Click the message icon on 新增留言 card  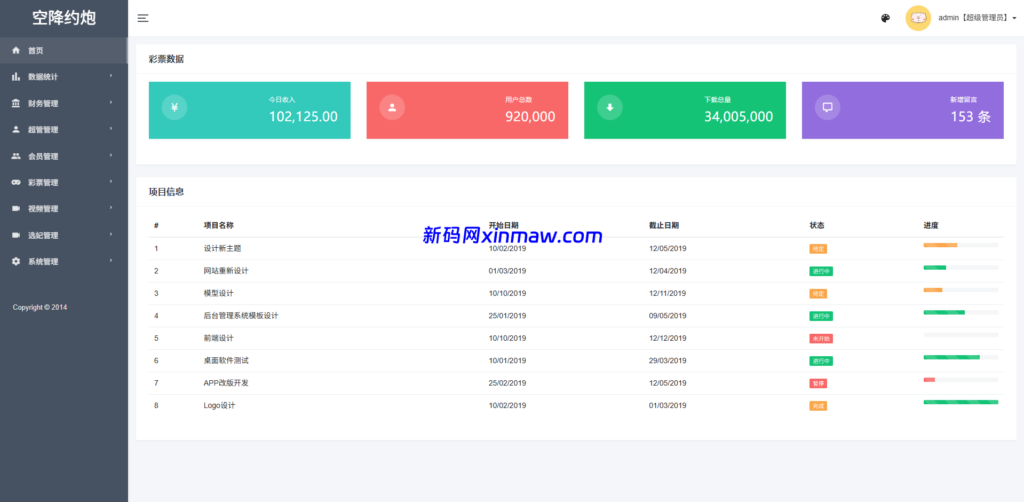point(827,108)
